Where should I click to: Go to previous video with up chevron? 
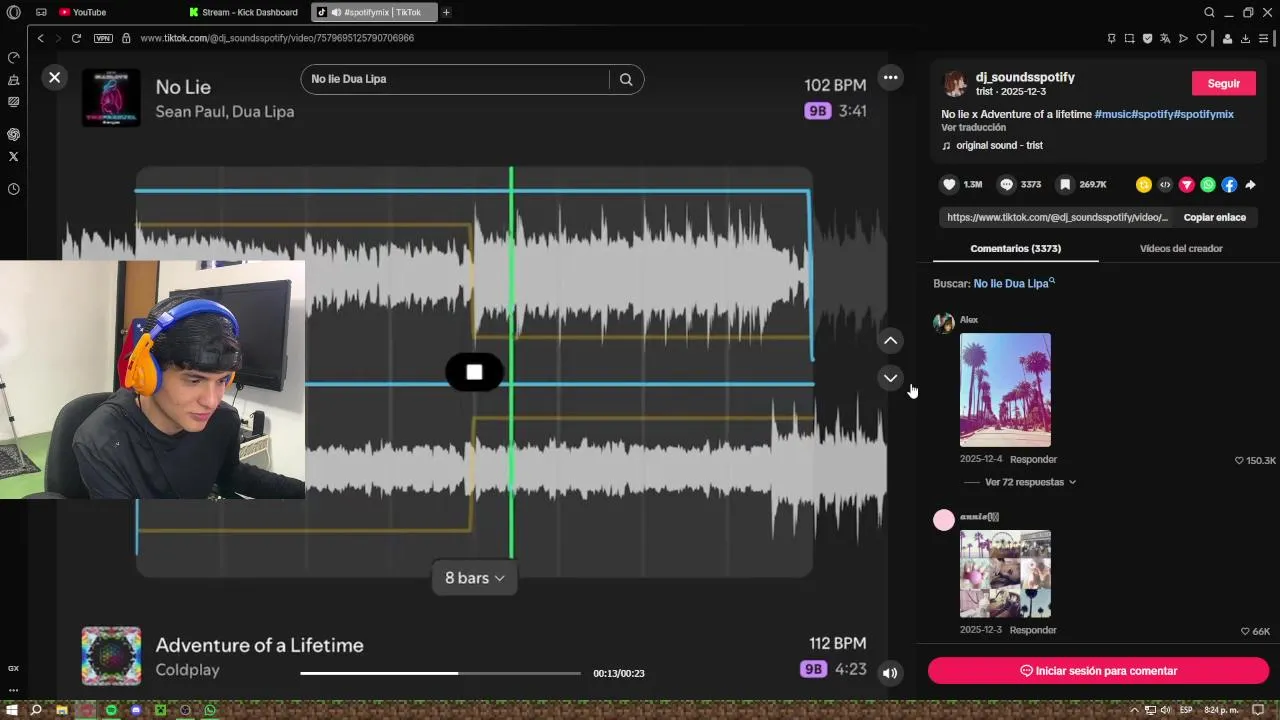[890, 341]
